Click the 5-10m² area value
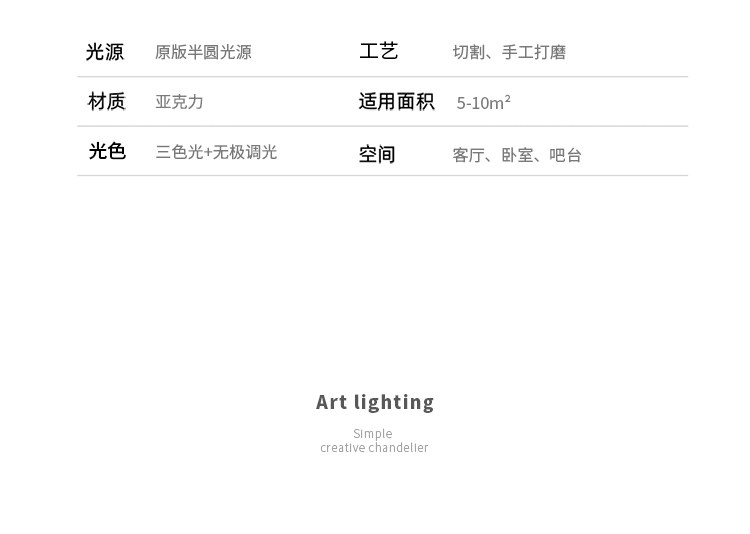The width and height of the screenshot is (750, 534). tap(484, 103)
